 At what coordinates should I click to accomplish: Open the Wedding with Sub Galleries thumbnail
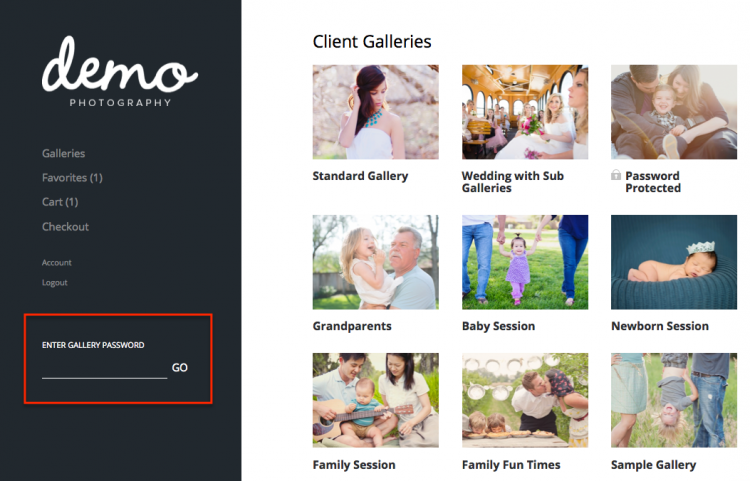[x=525, y=112]
